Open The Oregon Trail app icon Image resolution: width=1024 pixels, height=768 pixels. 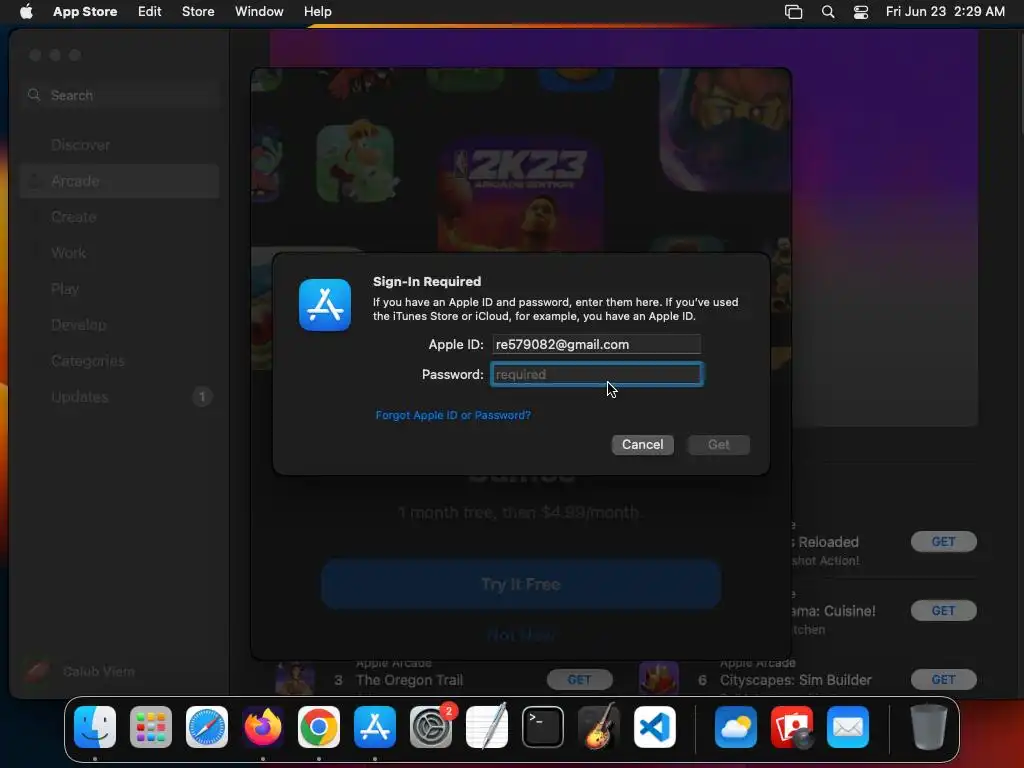[295, 679]
